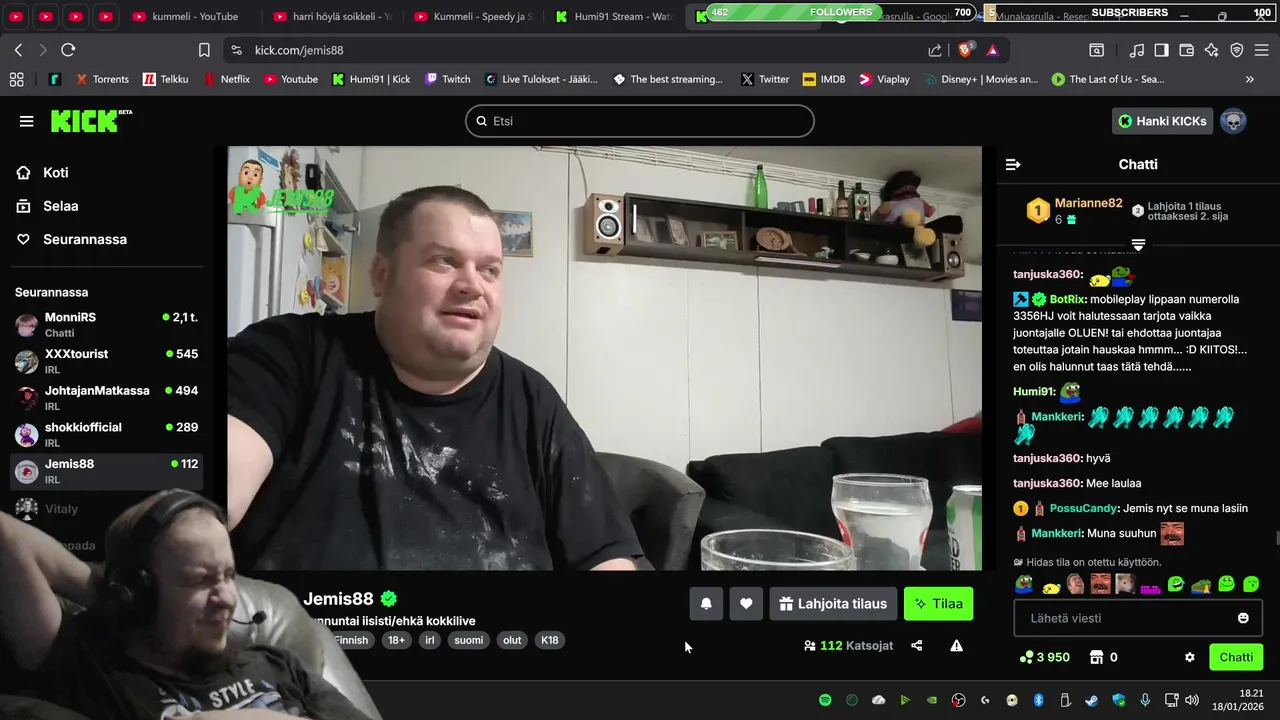Viewport: 1280px width, 720px height.
Task: Open Brave Wallet icon
Action: (x=1187, y=50)
